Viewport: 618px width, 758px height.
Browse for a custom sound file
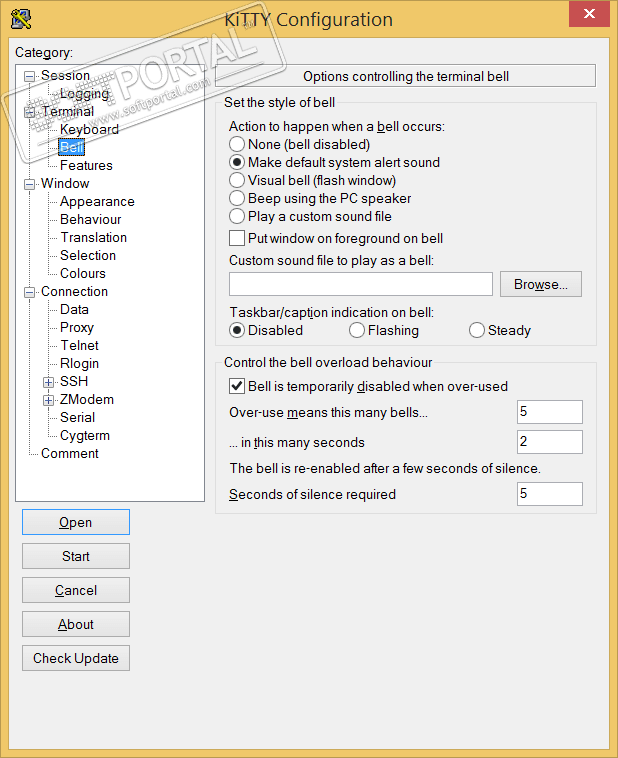(541, 284)
